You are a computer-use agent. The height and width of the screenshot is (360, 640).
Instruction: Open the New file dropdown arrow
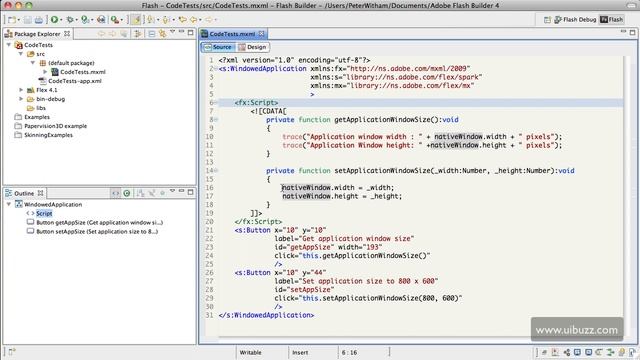point(19,20)
